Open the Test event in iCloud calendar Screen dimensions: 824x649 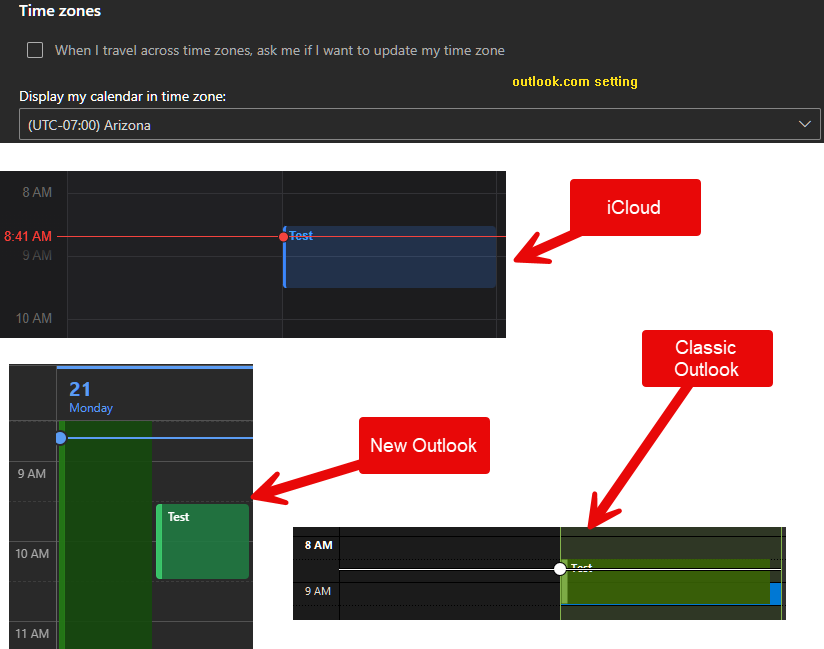coord(390,257)
